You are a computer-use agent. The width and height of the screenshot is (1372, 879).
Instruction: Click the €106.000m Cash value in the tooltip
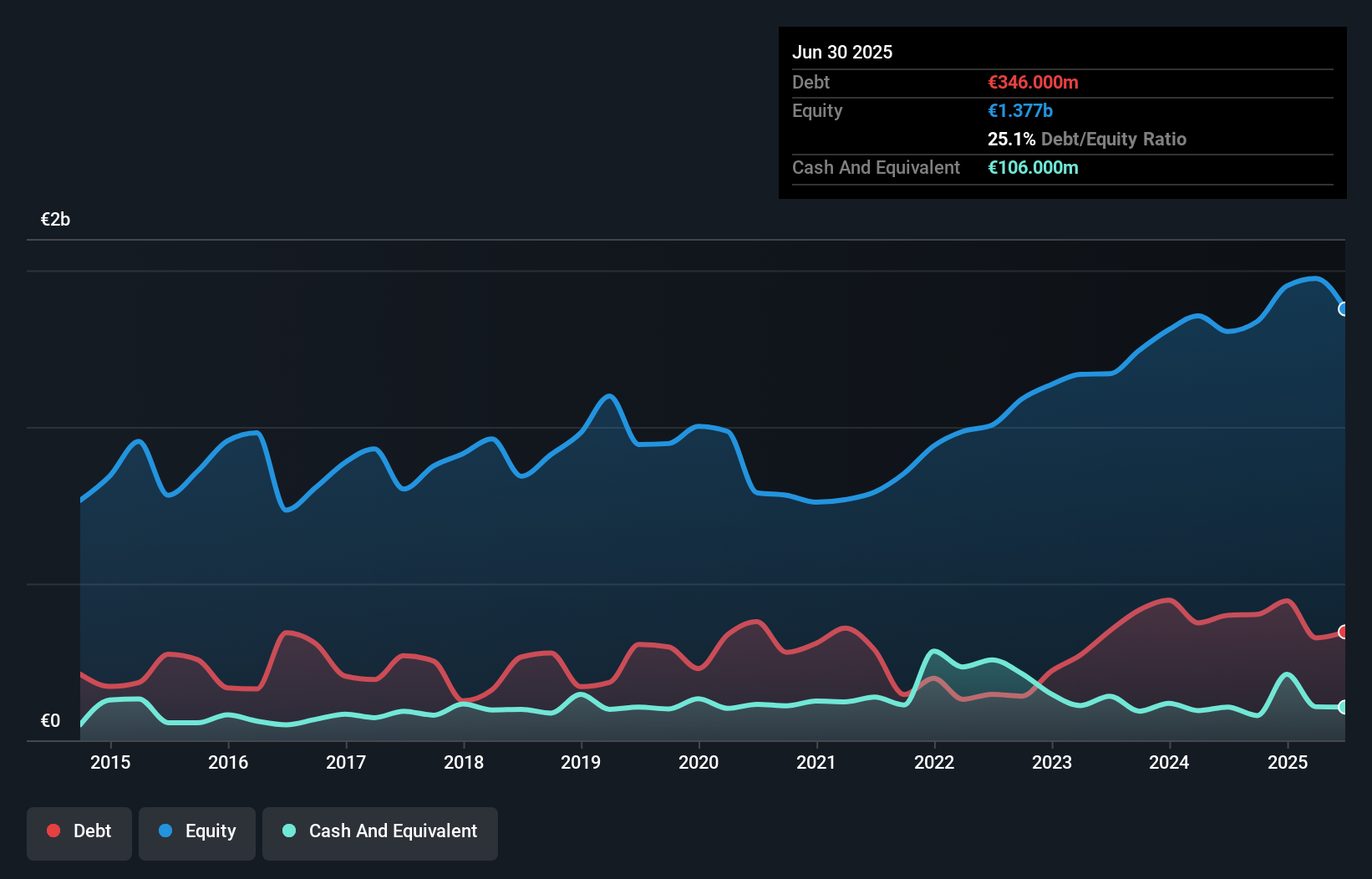[x=1034, y=167]
